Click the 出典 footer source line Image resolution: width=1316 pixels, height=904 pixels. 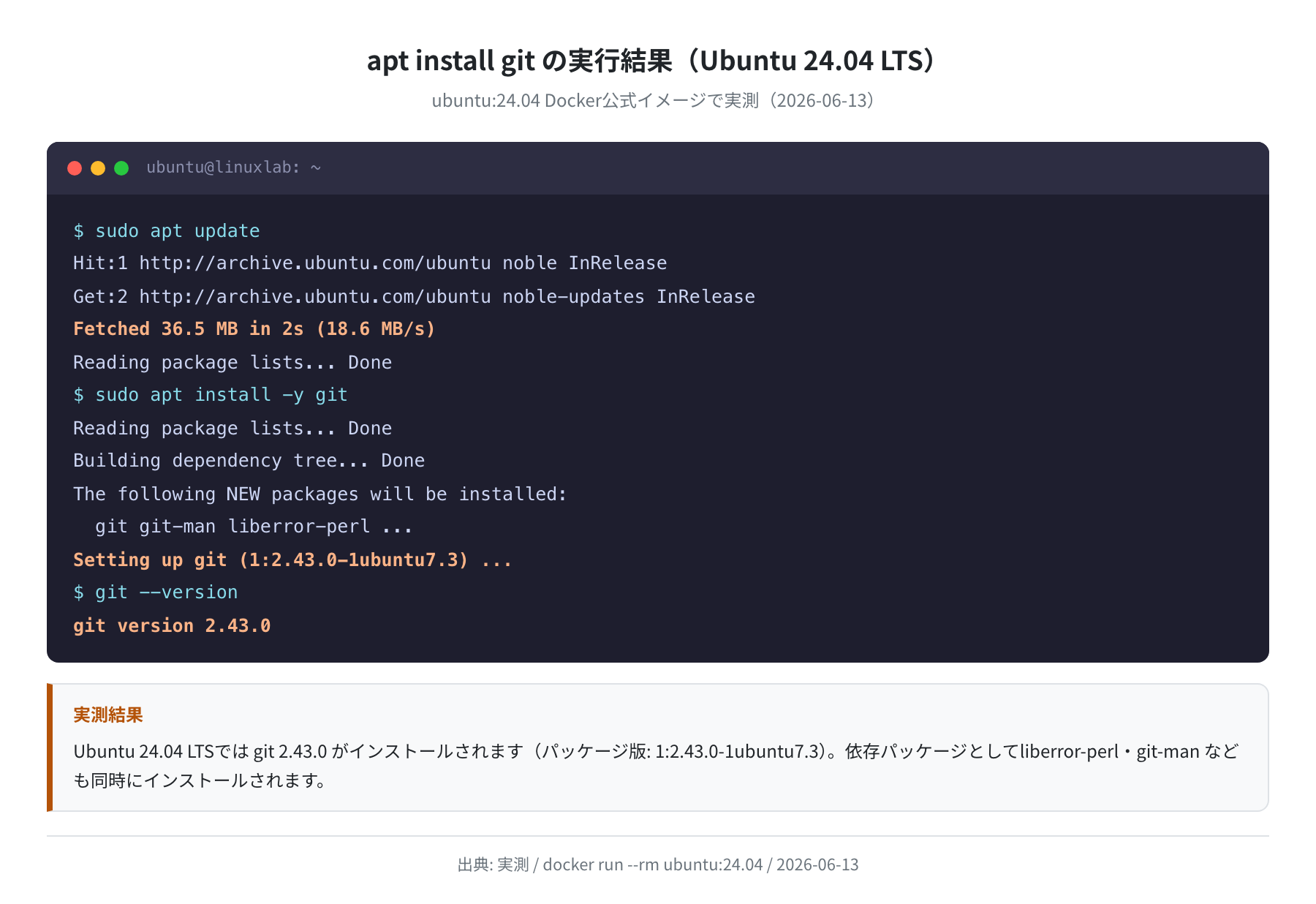(658, 865)
